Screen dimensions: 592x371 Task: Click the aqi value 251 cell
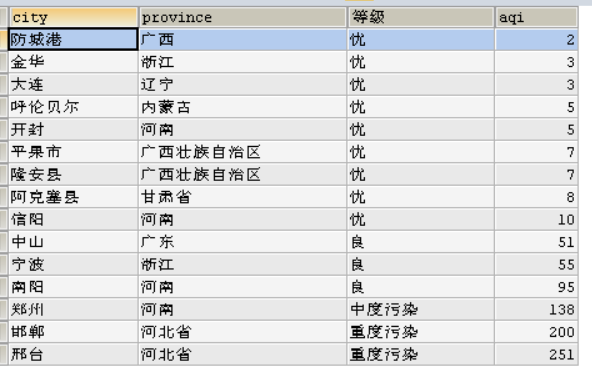coord(536,354)
